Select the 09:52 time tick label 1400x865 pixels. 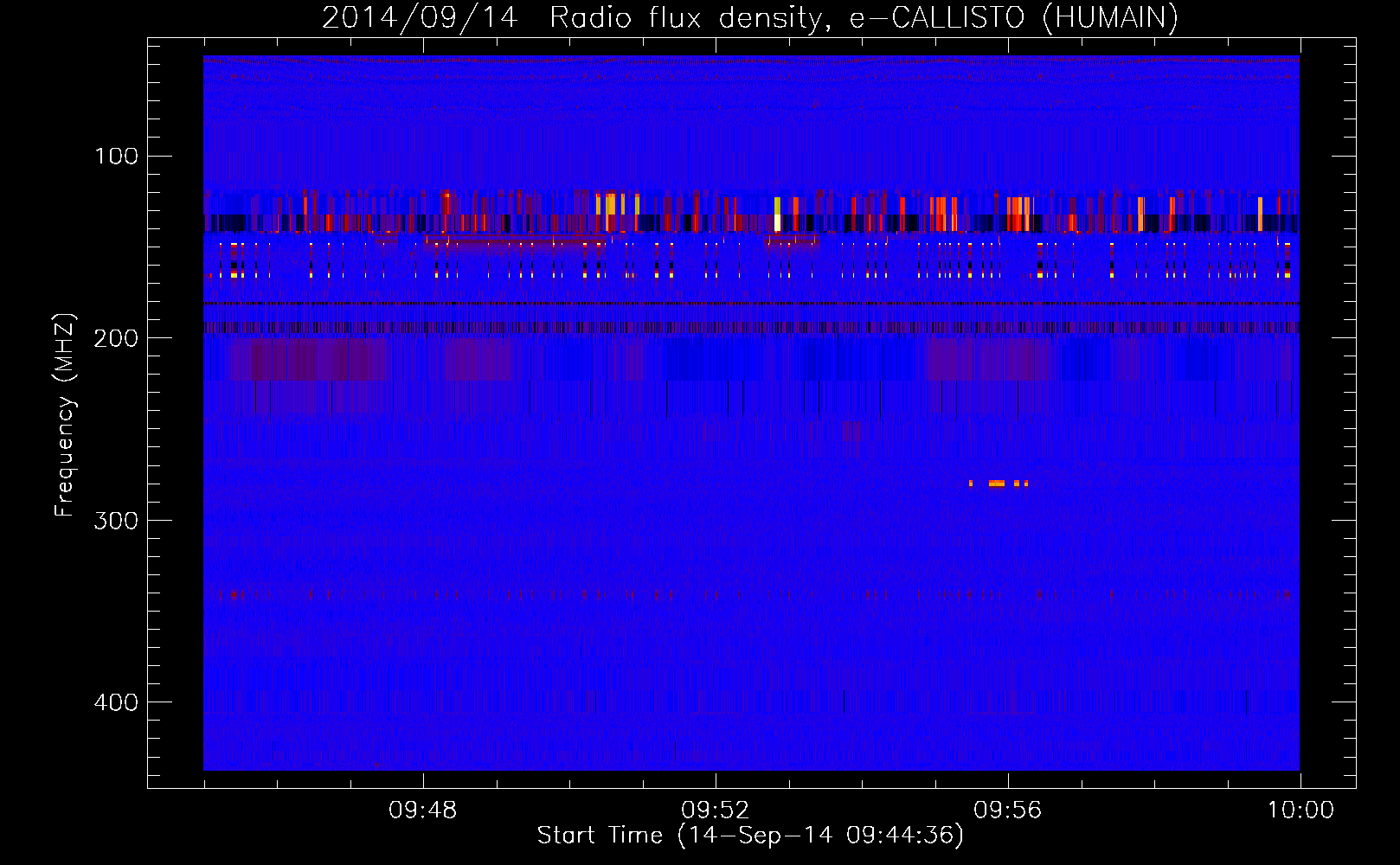pos(716,811)
